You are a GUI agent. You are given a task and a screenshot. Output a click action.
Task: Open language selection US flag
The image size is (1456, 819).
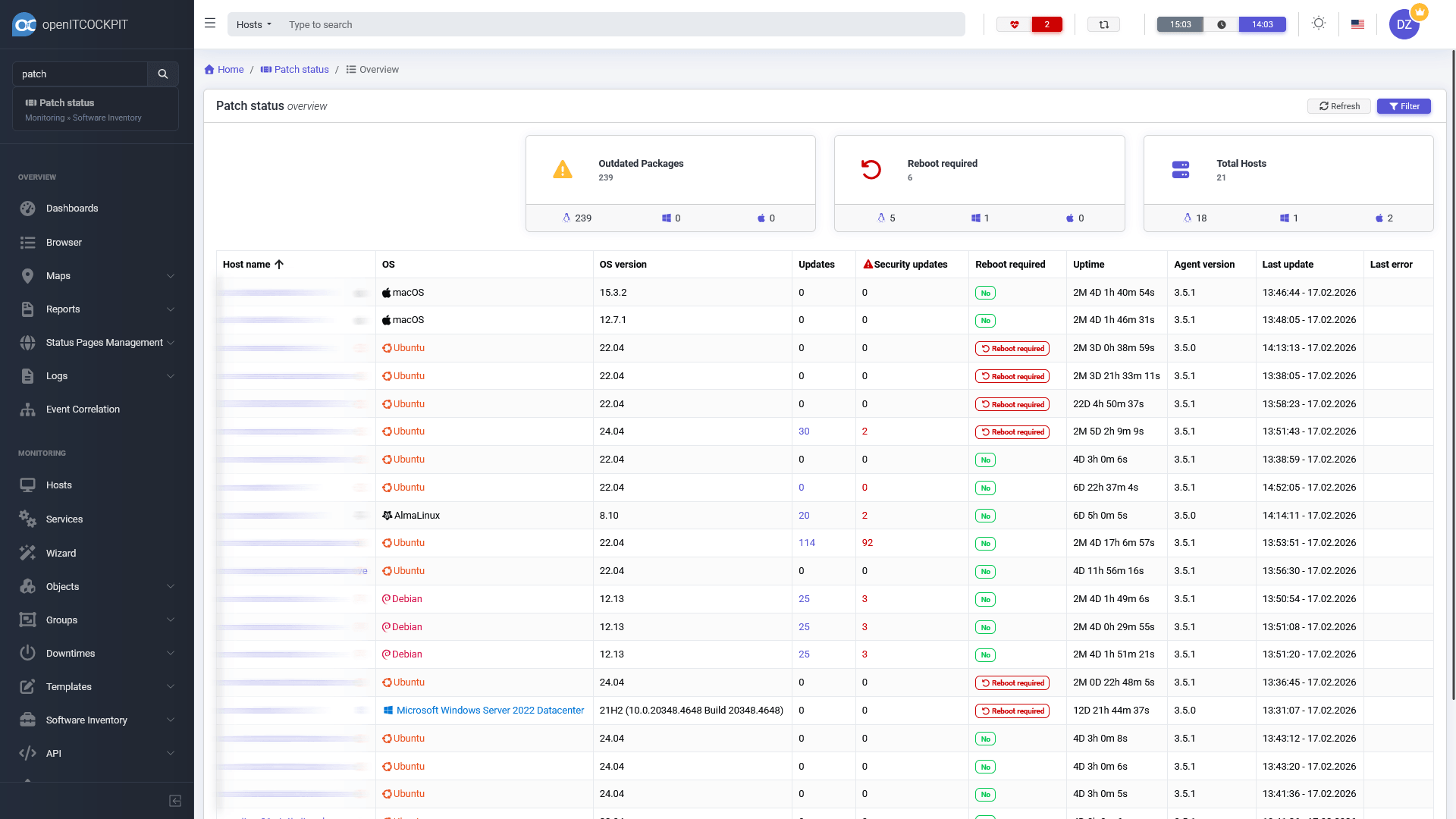[1357, 24]
